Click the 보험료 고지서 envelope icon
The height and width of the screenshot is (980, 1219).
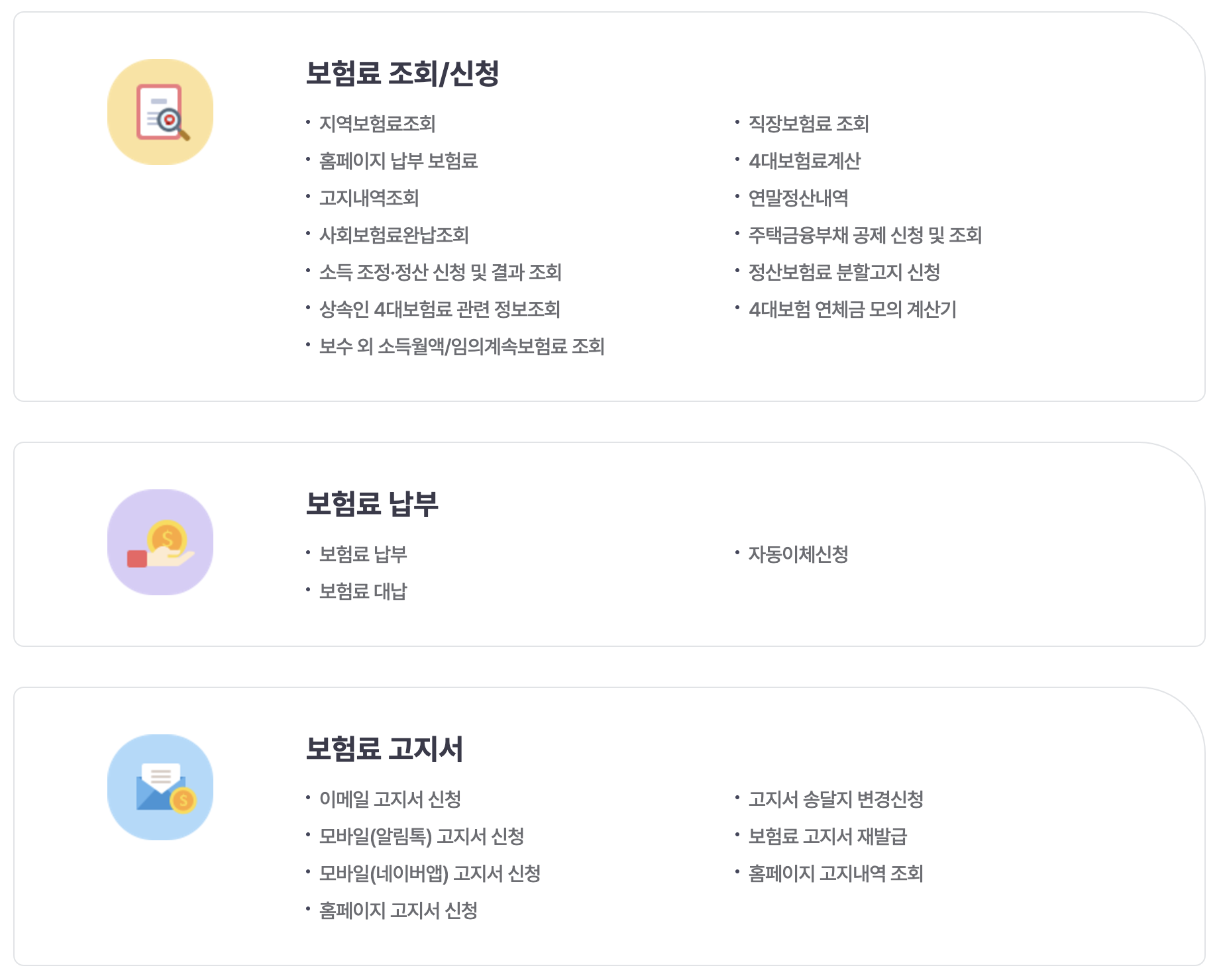point(161,788)
